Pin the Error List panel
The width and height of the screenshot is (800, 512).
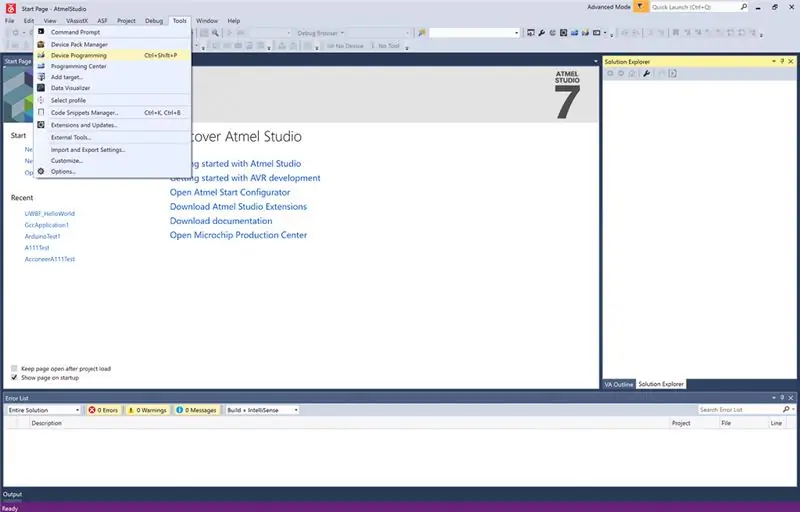tap(782, 398)
